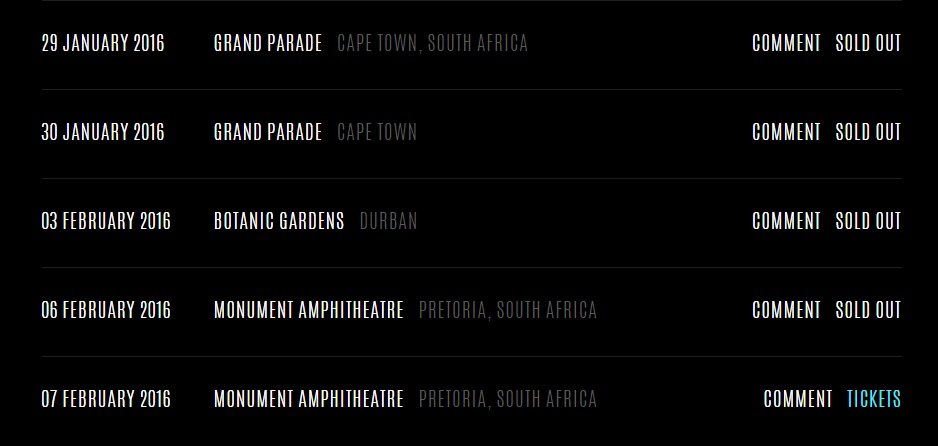Click the Durban location text
This screenshot has width=938, height=446.
point(388,221)
